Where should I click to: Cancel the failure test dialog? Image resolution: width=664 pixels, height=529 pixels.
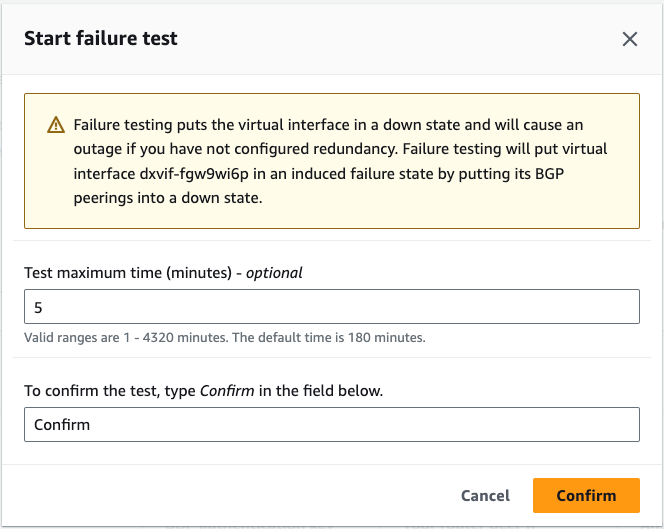point(485,495)
